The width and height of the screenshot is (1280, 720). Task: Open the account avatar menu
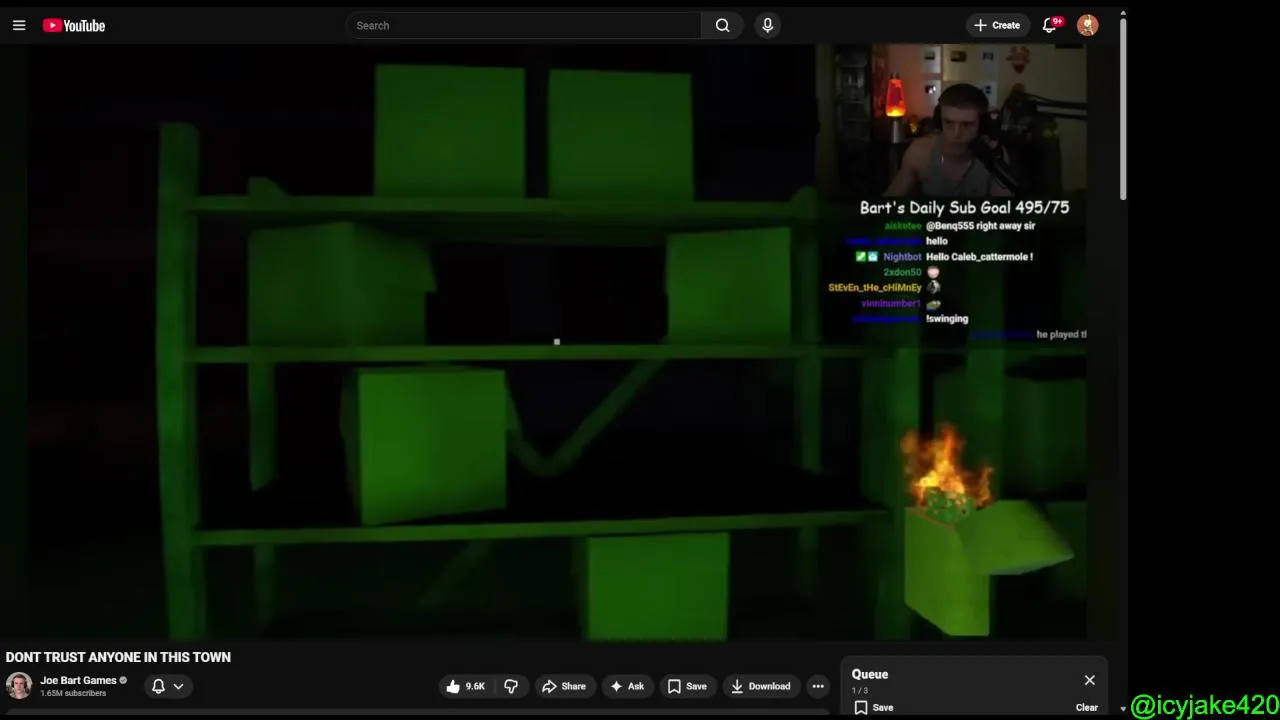pyautogui.click(x=1087, y=25)
